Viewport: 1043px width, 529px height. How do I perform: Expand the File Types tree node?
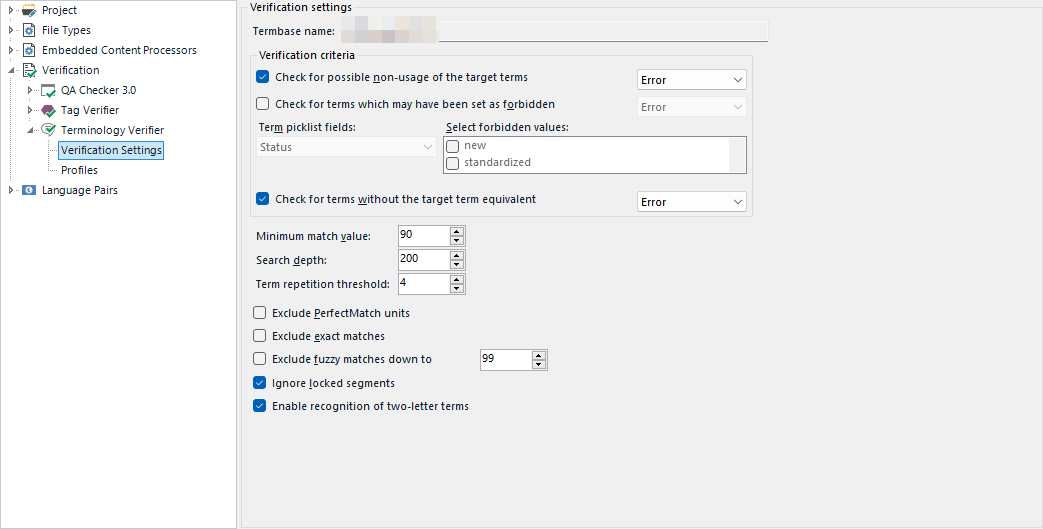pyautogui.click(x=11, y=31)
